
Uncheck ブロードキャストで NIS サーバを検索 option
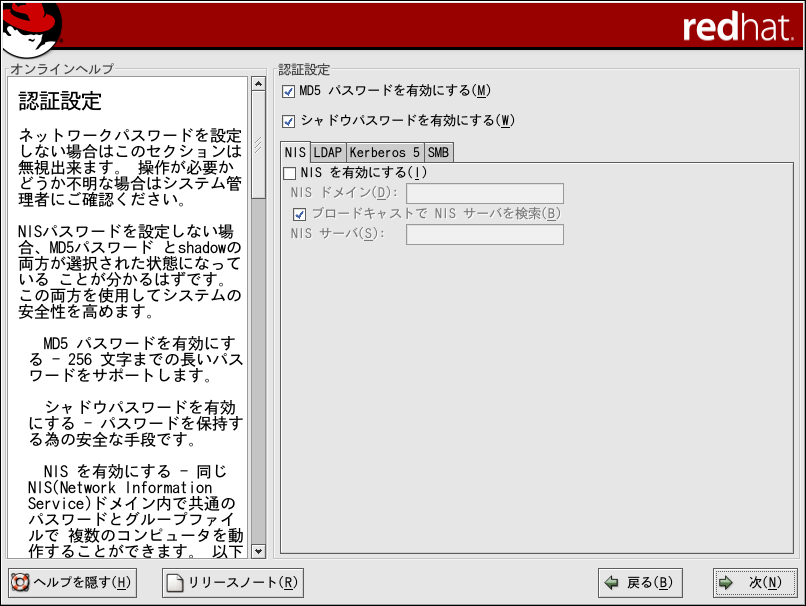[x=299, y=214]
